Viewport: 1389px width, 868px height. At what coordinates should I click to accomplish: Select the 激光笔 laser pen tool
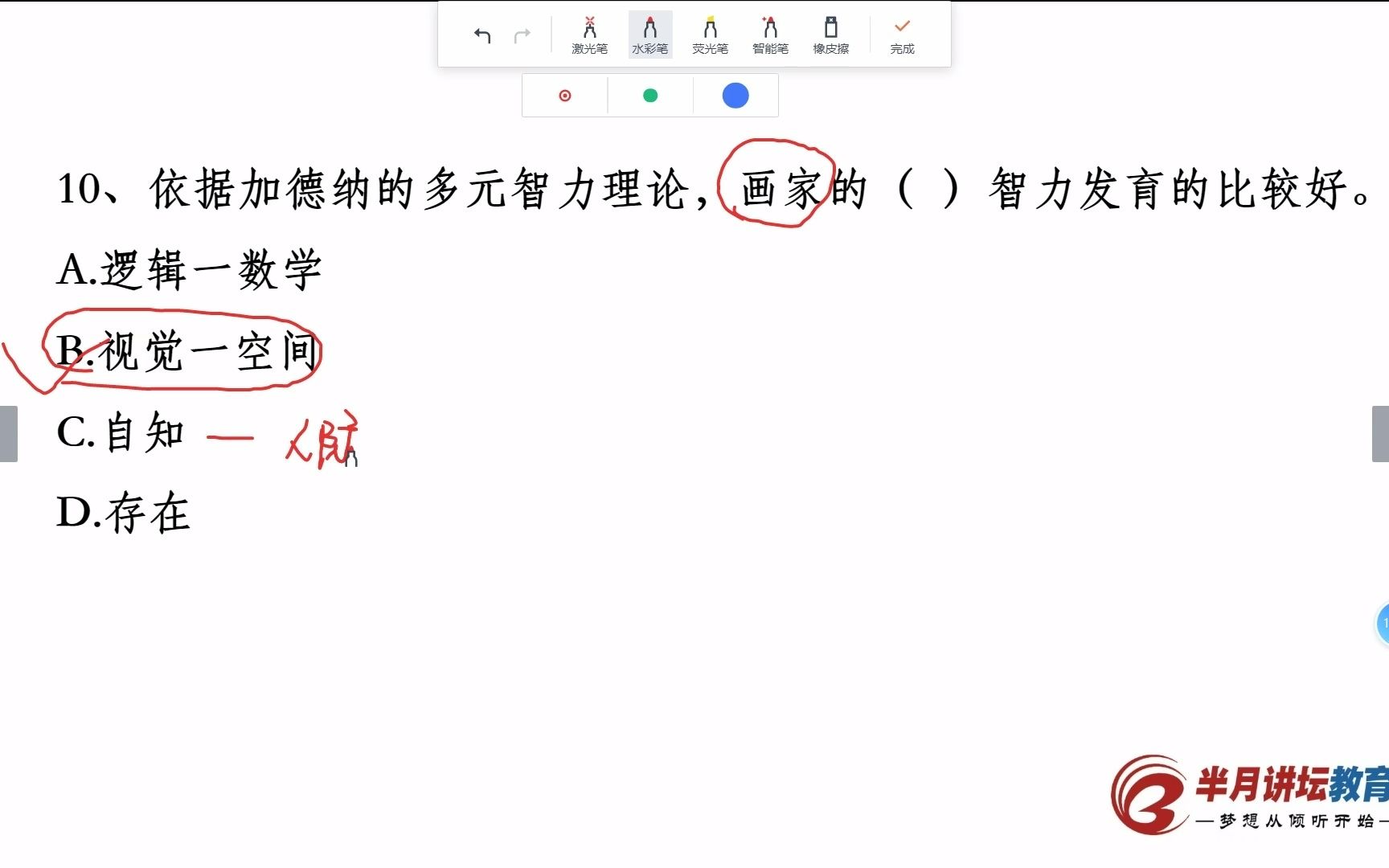tap(589, 35)
